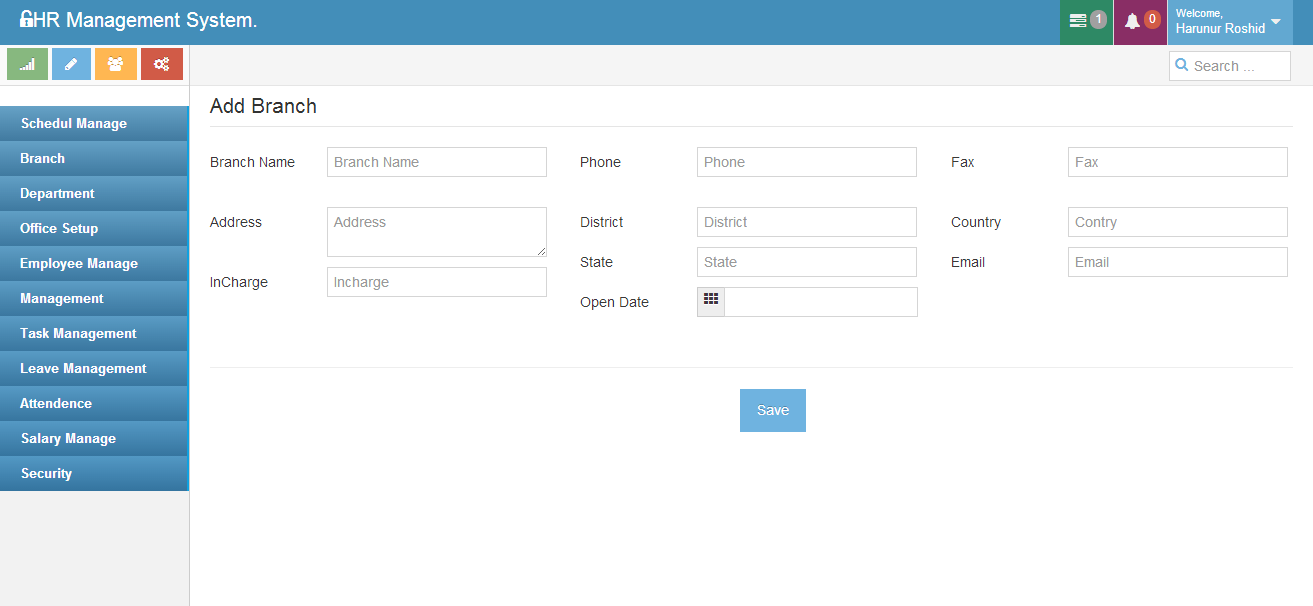Open the green tasks list icon

click(1078, 21)
